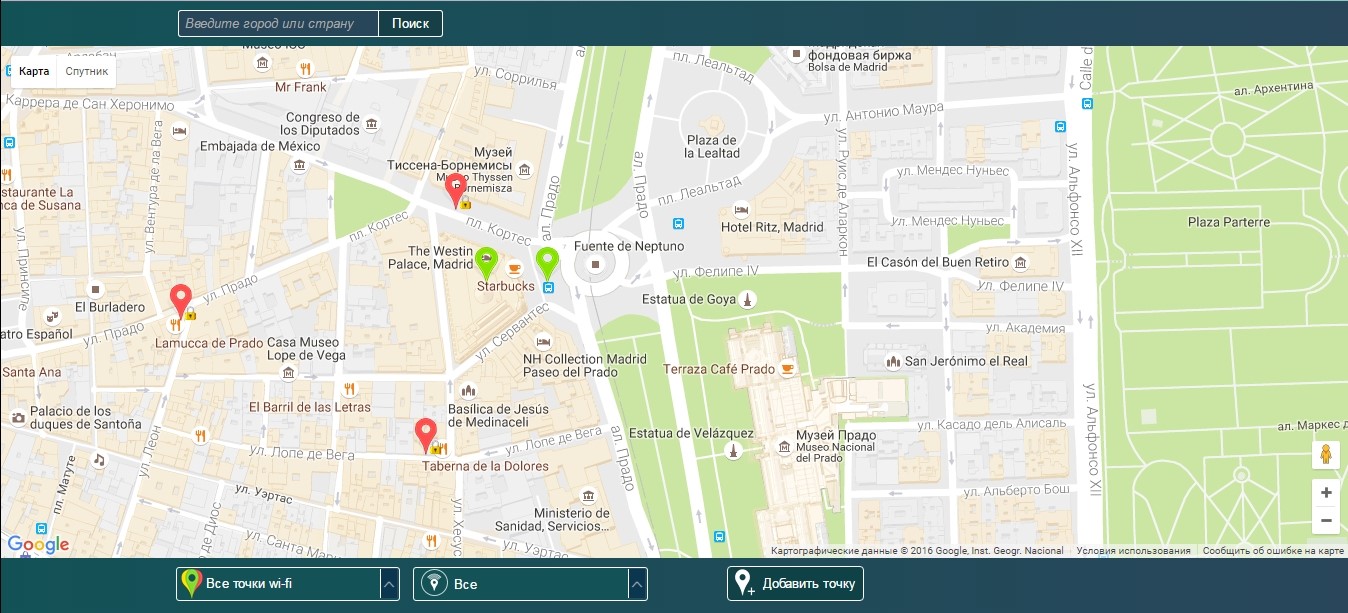Open the Условия использования link
The image size is (1348, 613).
(1133, 551)
